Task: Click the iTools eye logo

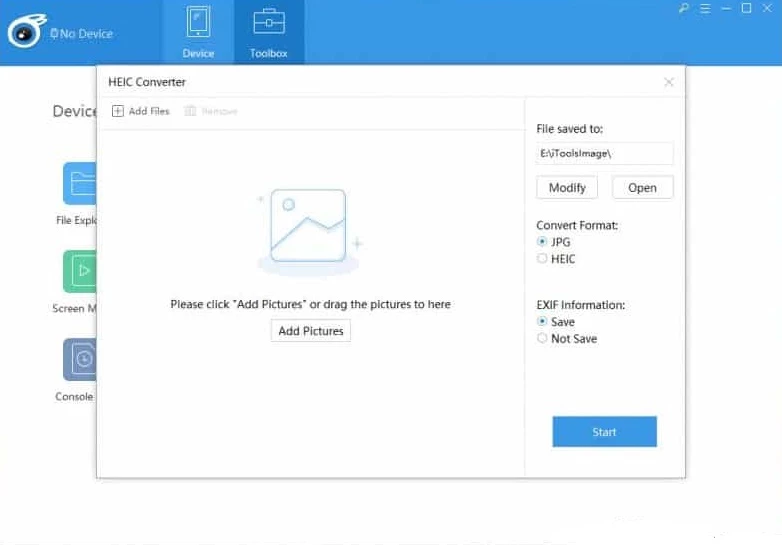Action: (x=23, y=33)
